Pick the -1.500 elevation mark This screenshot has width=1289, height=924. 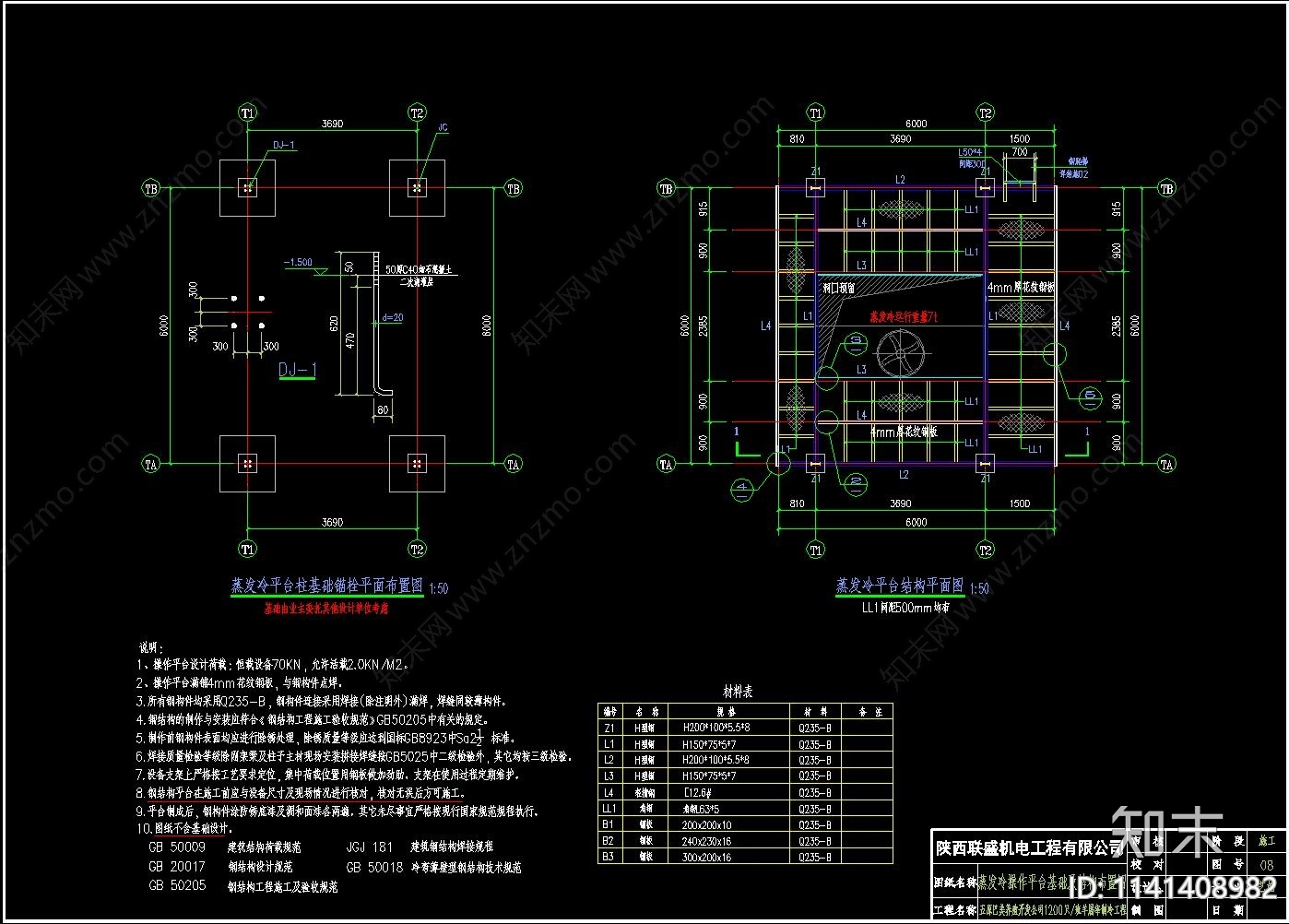(x=298, y=262)
